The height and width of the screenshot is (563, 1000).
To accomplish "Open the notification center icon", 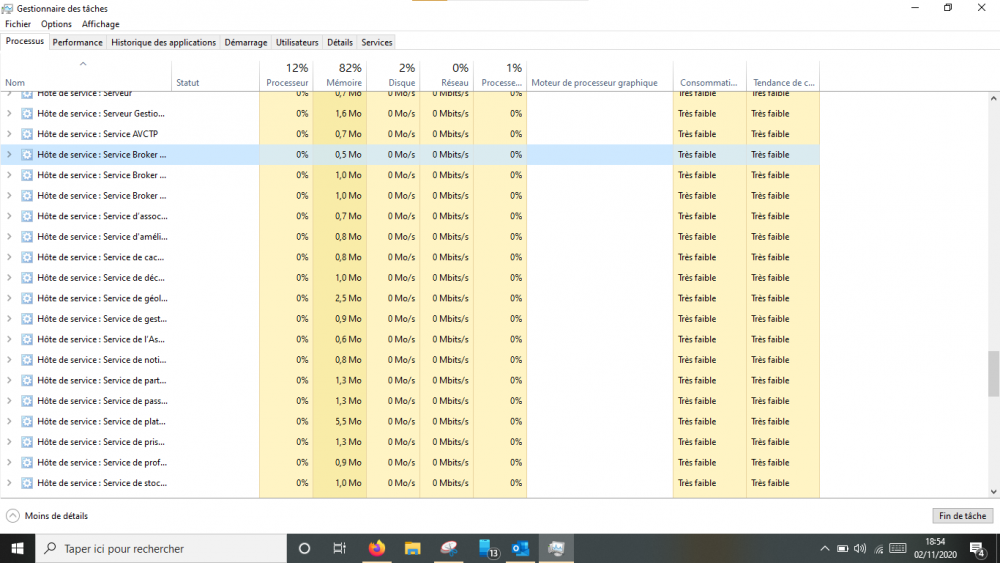I will pyautogui.click(x=977, y=548).
